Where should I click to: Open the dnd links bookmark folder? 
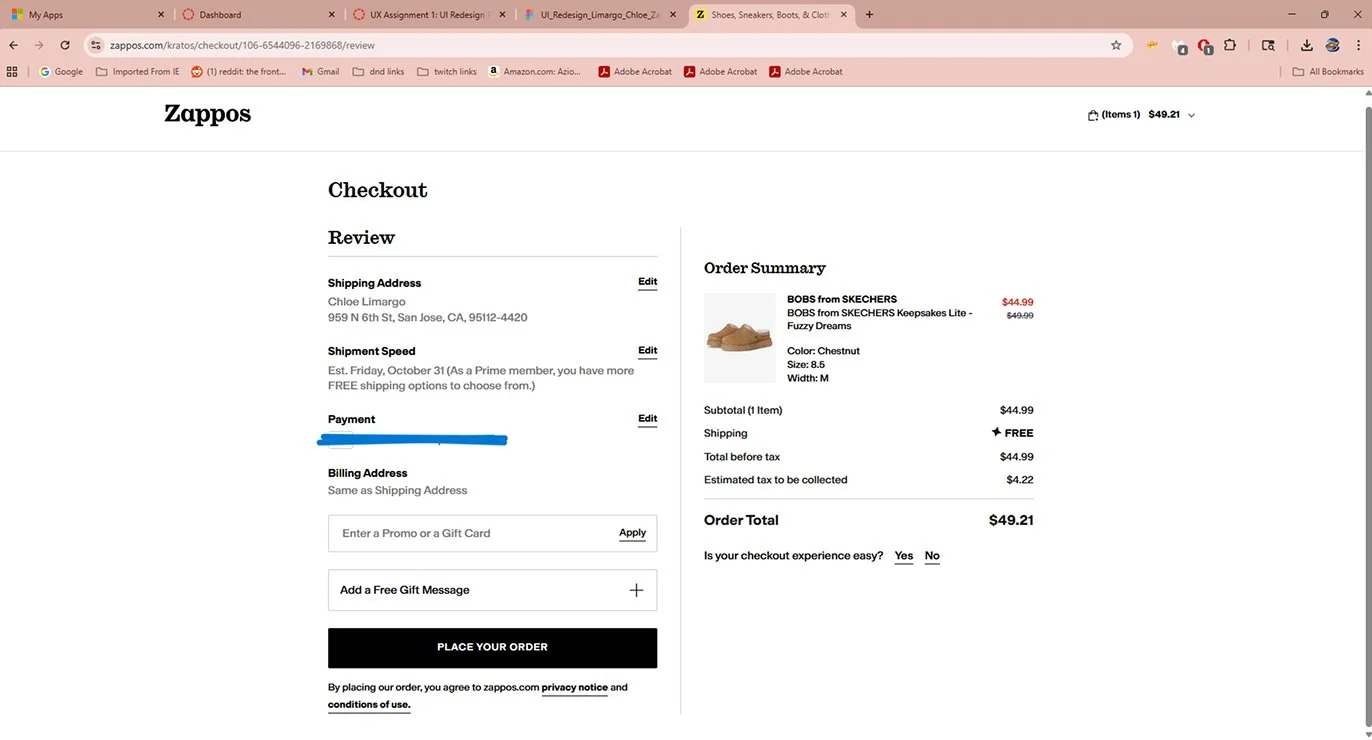click(378, 71)
